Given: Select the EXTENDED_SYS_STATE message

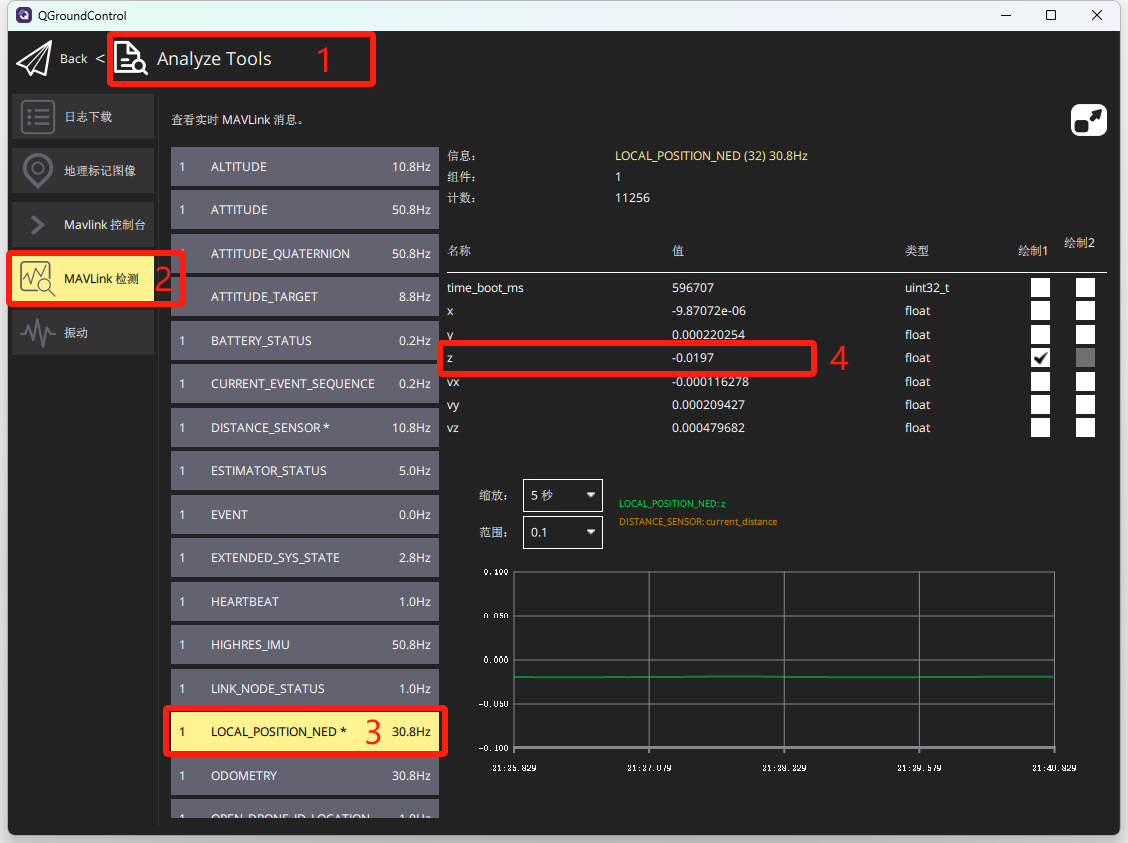Looking at the screenshot, I should [305, 558].
